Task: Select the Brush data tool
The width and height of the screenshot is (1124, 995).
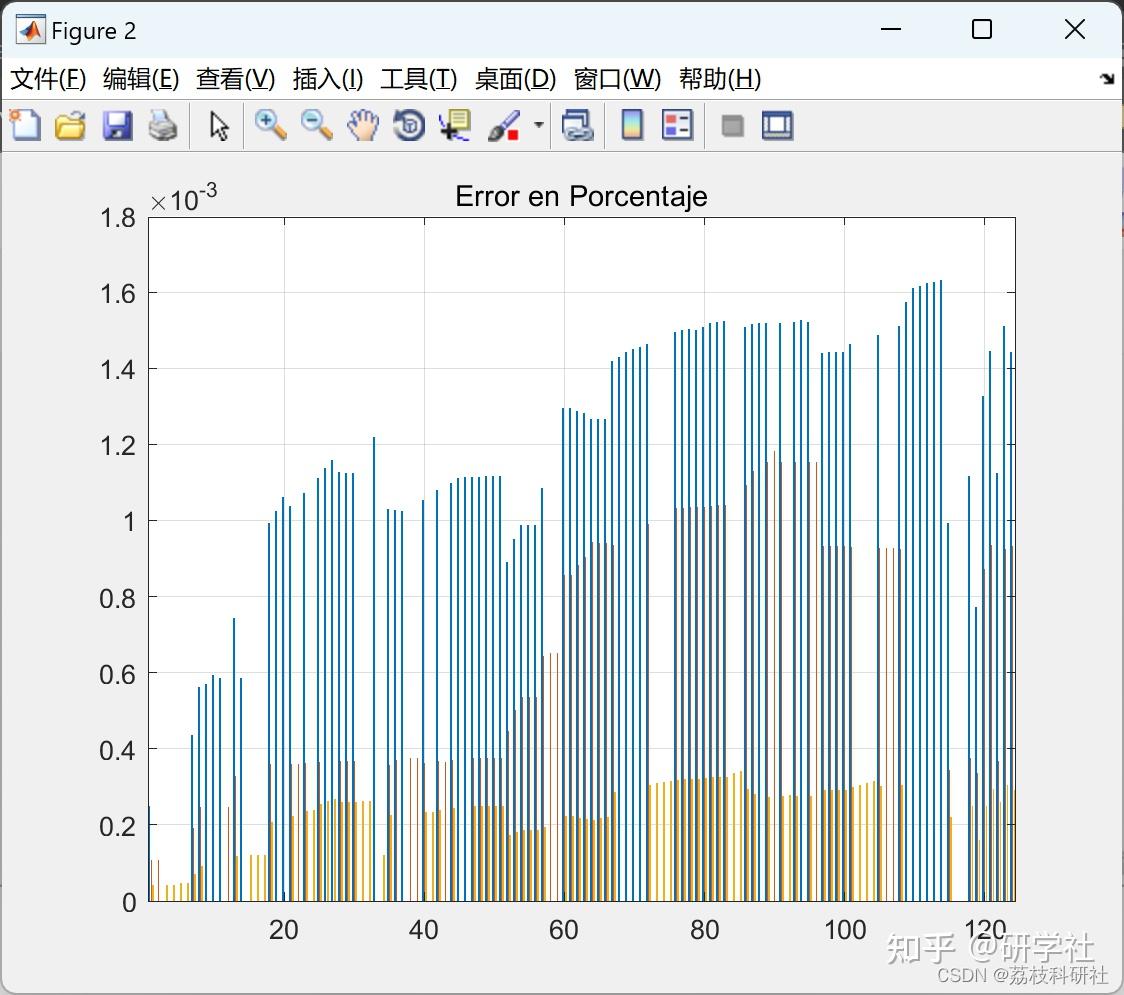Action: [503, 125]
